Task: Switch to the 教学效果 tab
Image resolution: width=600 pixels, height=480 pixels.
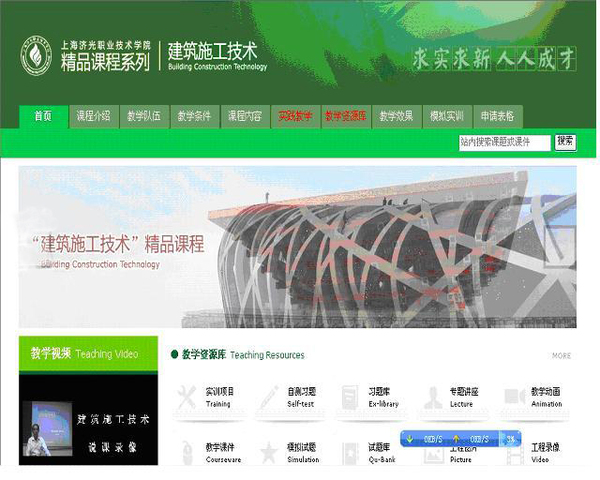Action: (396, 116)
